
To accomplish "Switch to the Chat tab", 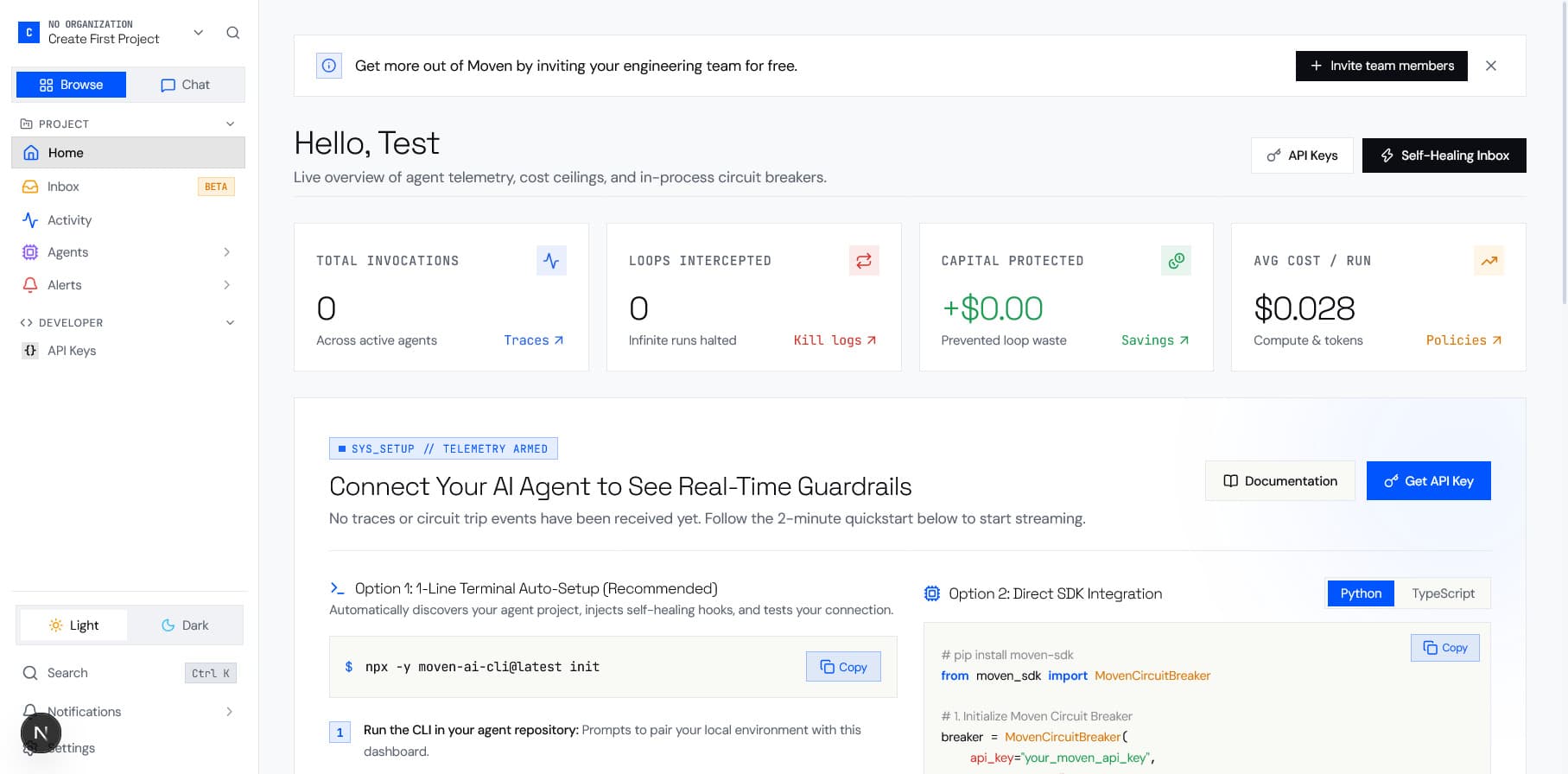I will pyautogui.click(x=185, y=85).
